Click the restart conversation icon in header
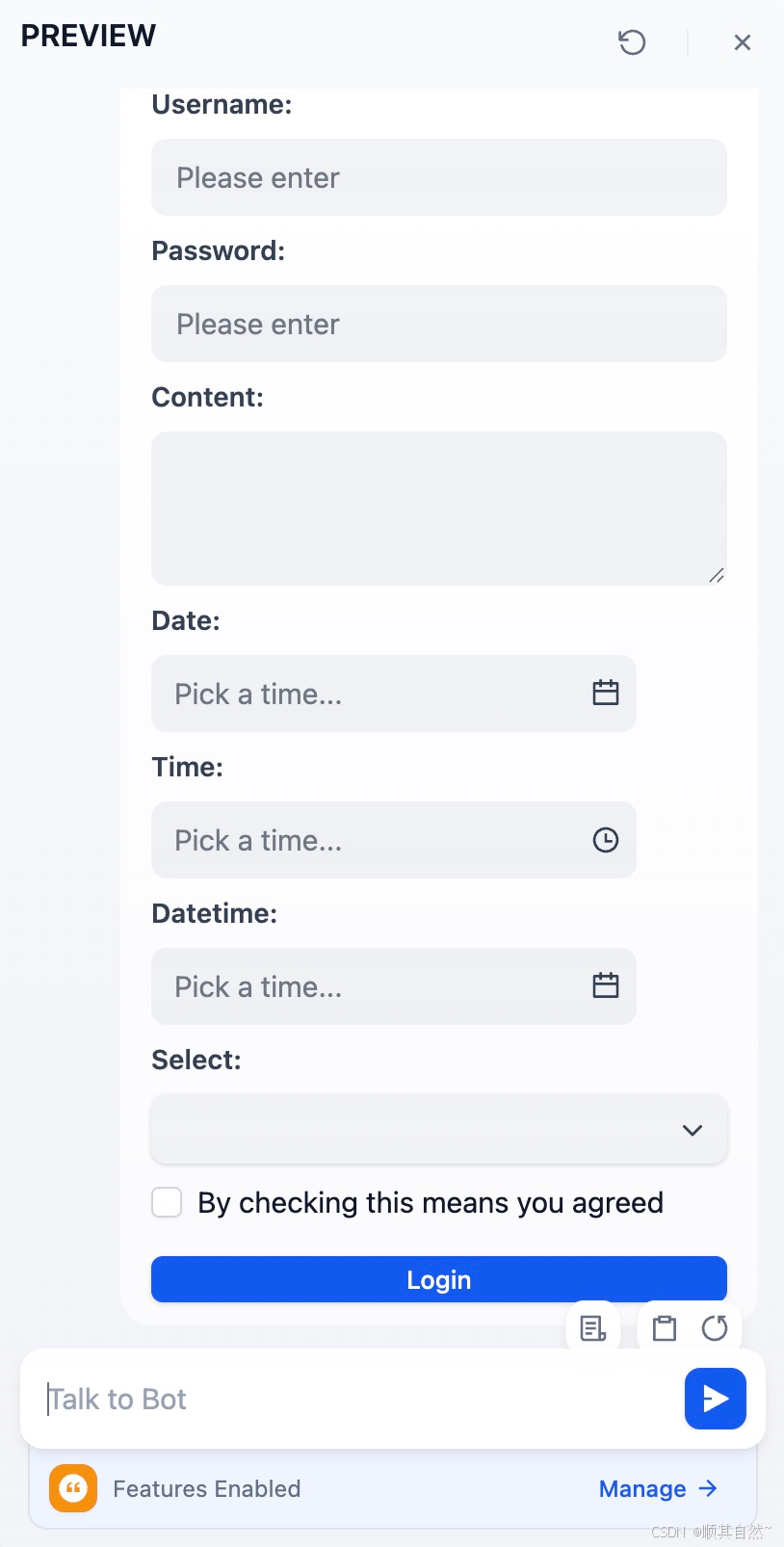 (x=632, y=42)
